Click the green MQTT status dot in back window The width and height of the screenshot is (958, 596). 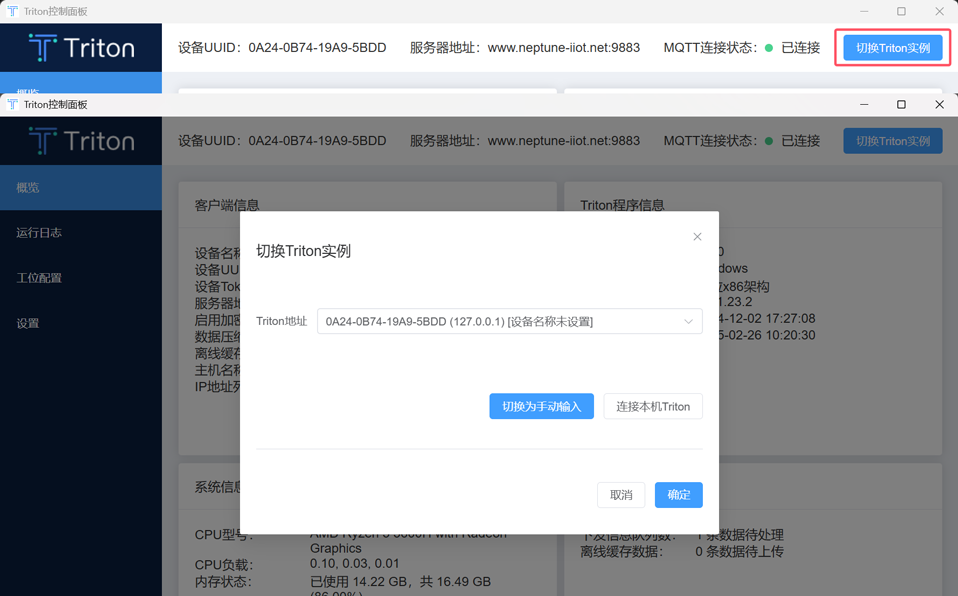(x=769, y=48)
